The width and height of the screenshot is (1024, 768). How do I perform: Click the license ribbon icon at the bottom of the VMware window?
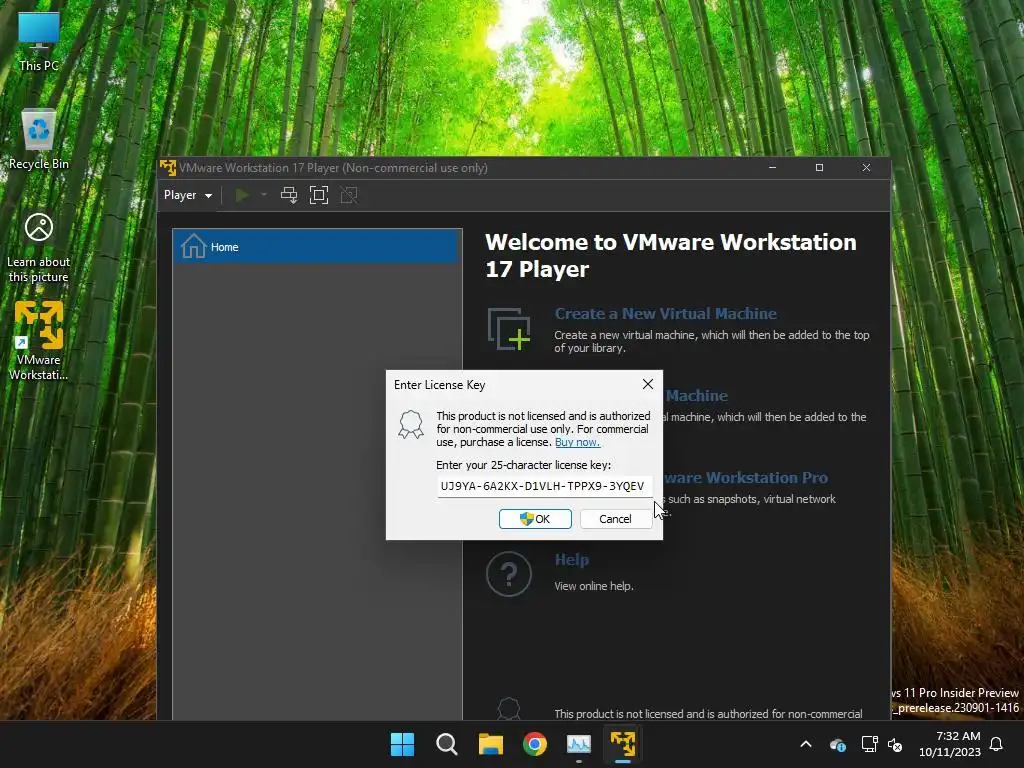509,709
